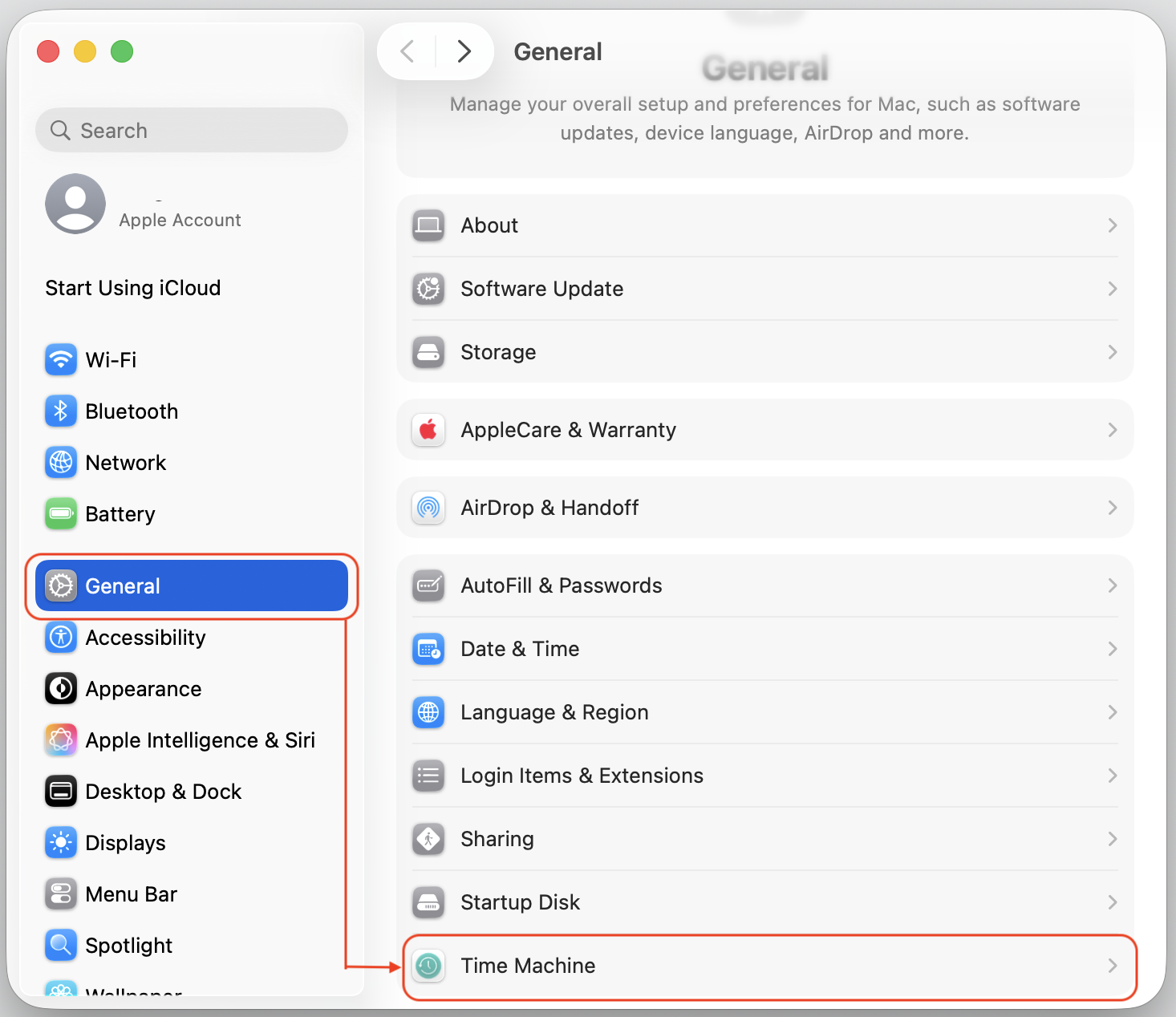Viewport: 1176px width, 1017px height.
Task: Click the yellow minimize window button
Action: (x=85, y=51)
